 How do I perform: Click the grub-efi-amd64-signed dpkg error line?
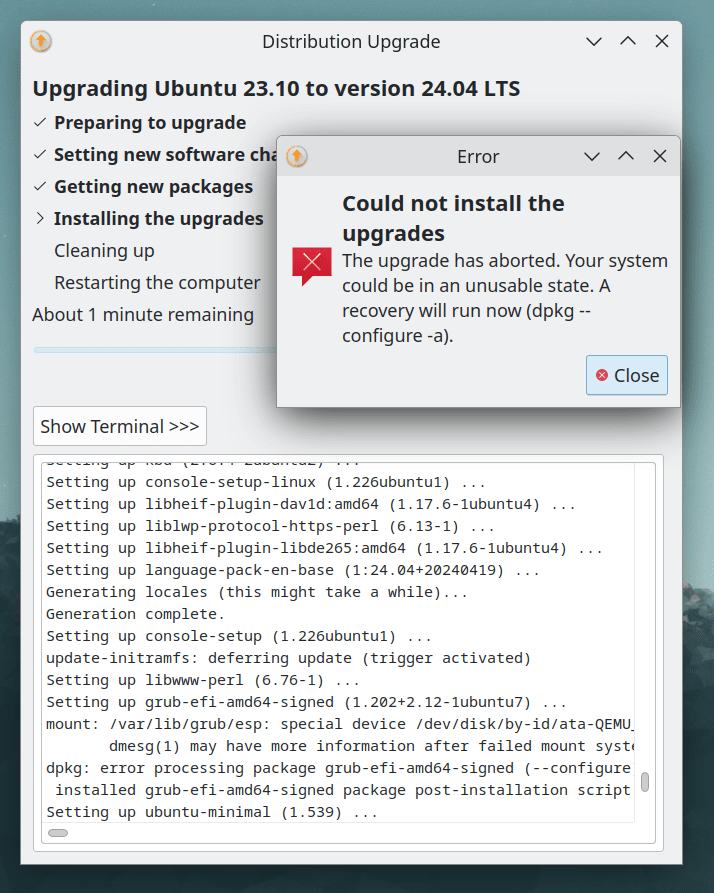(338, 768)
